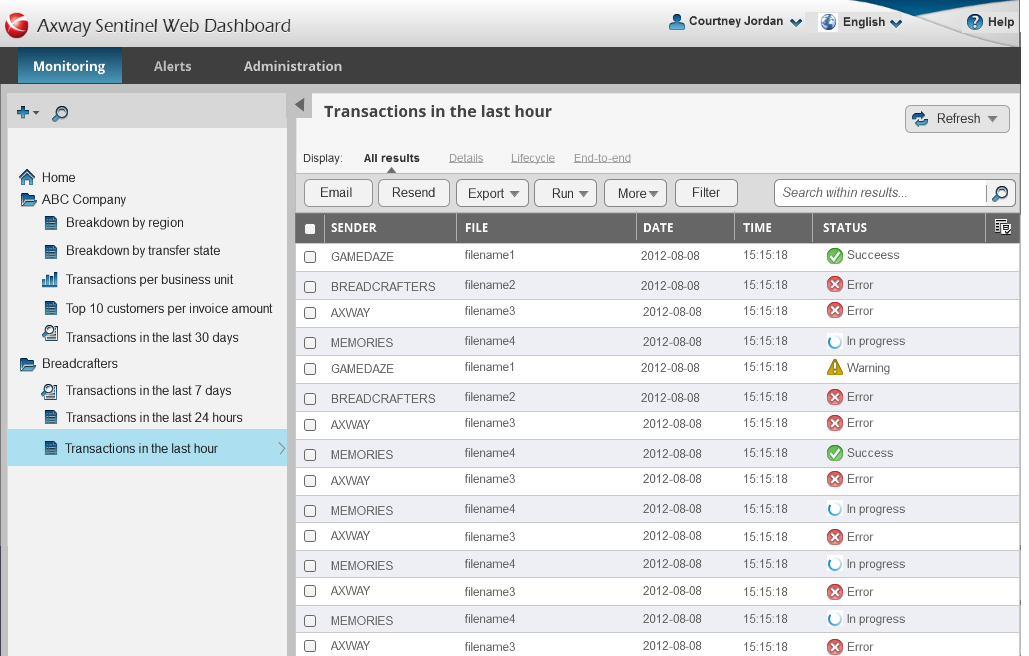Toggle the select-all checkbox in table header
This screenshot has height=656, width=1029.
tap(310, 229)
